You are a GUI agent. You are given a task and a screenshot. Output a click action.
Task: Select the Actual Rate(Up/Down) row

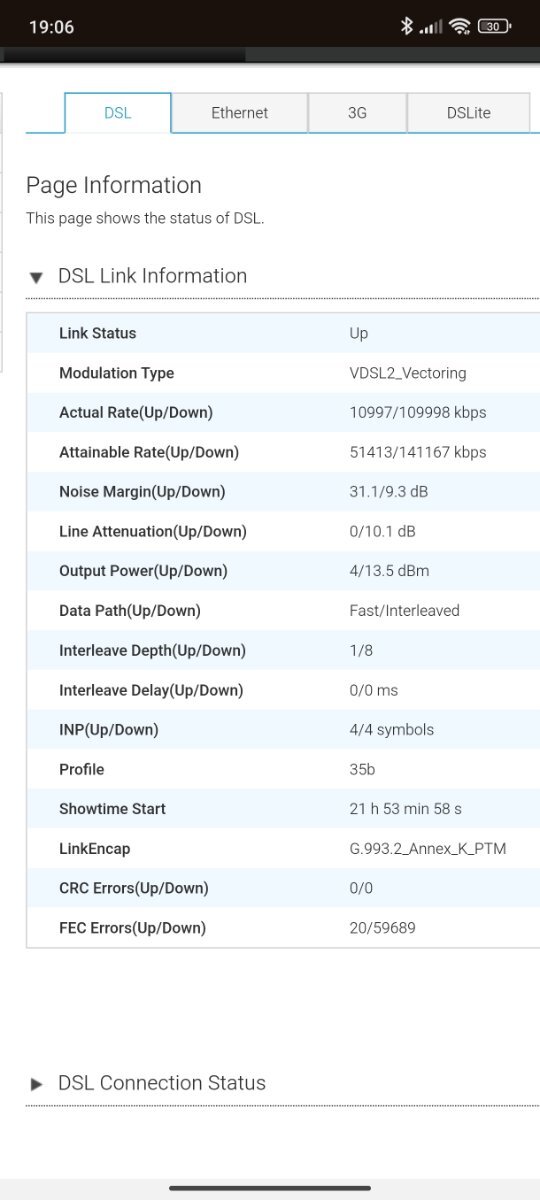(x=283, y=412)
